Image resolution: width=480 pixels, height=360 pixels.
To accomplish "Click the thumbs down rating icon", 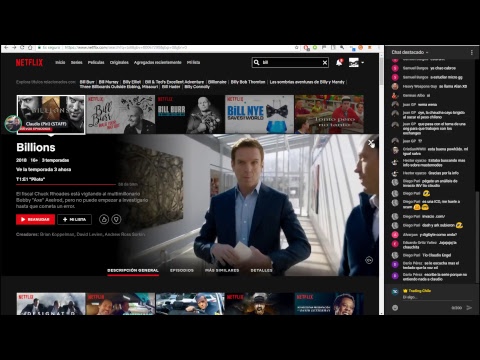I will 116,219.
